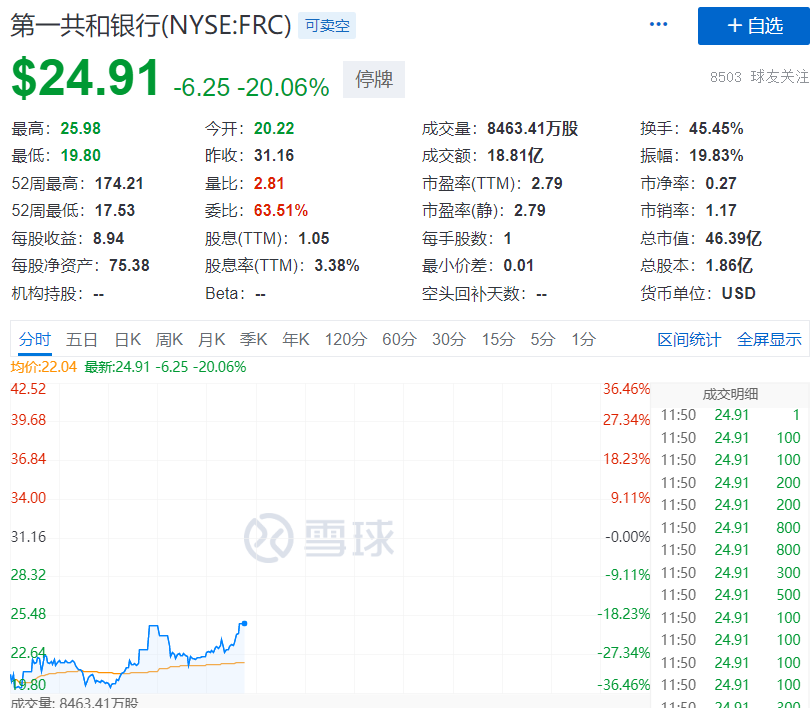
Task: Switch to the 日K daily candlestick tab
Action: 127,339
